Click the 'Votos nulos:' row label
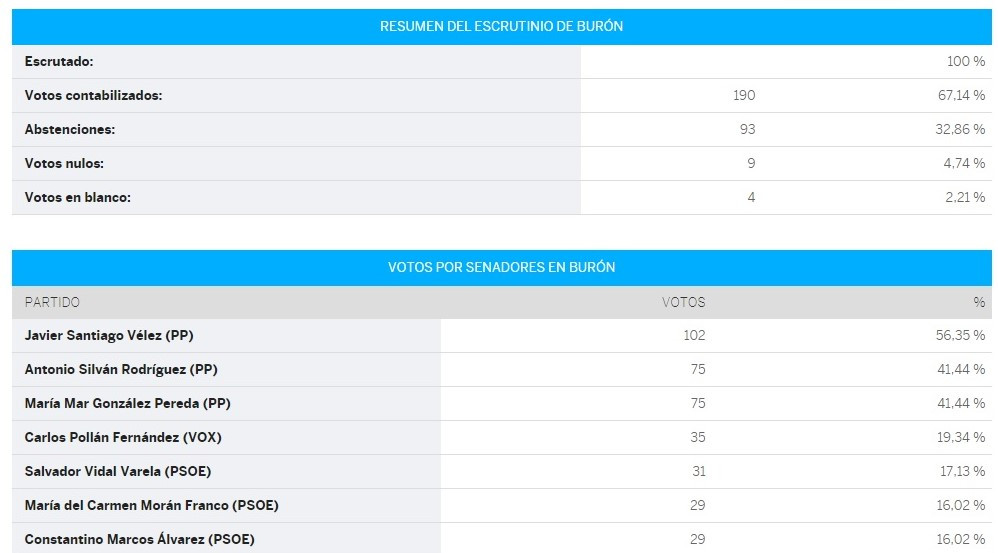Image resolution: width=998 pixels, height=553 pixels. [x=64, y=164]
